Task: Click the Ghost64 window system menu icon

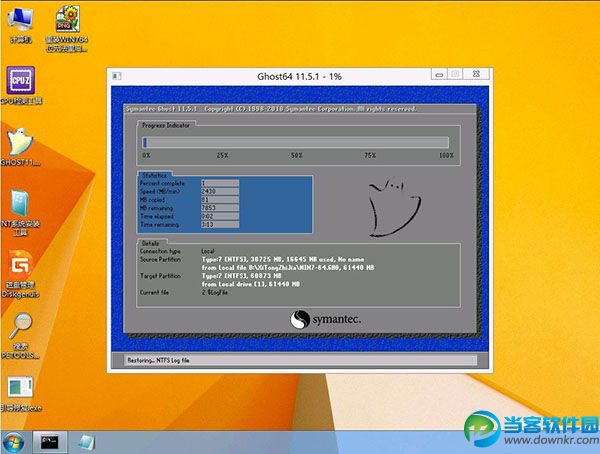Action: point(117,76)
